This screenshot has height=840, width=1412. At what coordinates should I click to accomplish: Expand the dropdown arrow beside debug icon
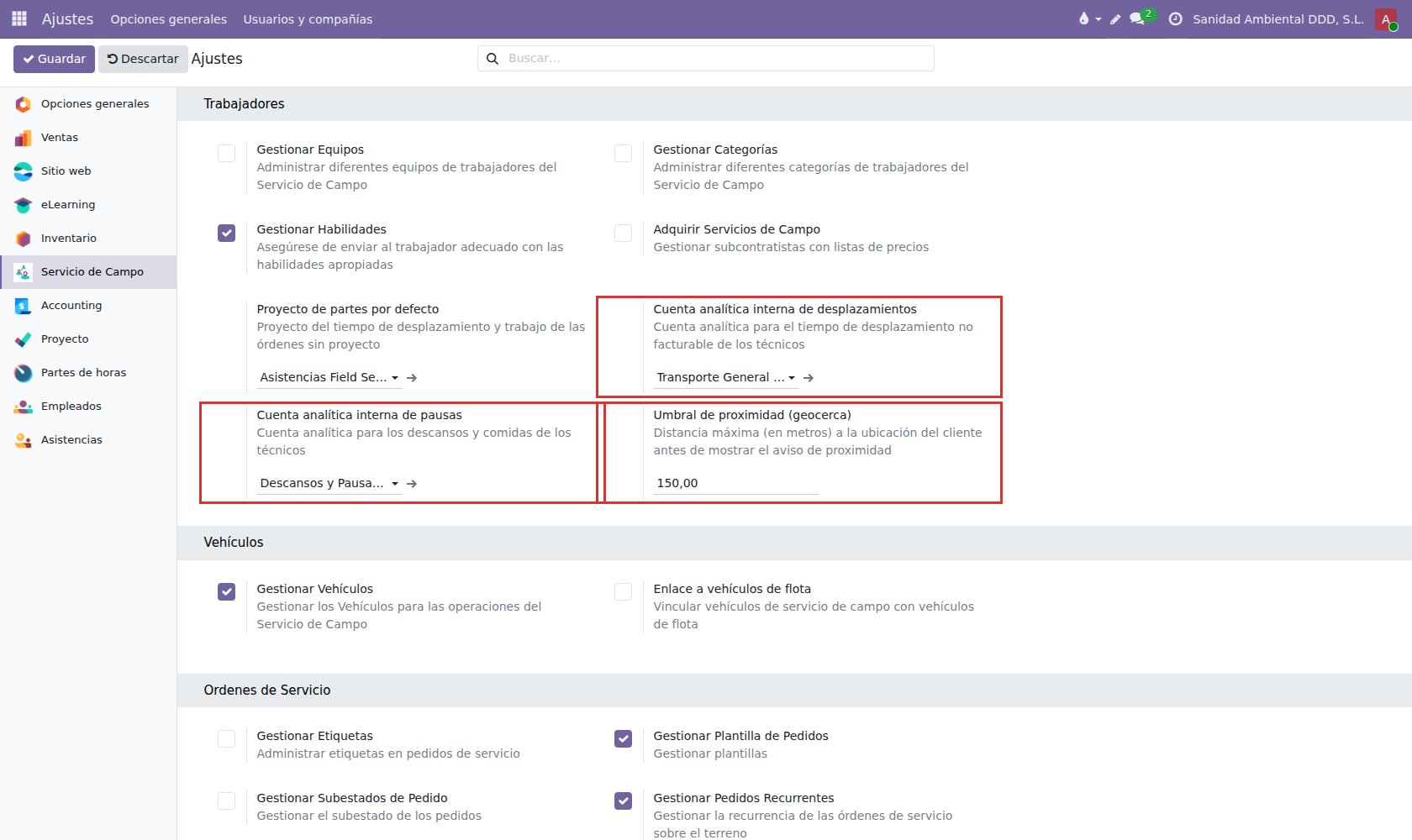[x=1099, y=19]
